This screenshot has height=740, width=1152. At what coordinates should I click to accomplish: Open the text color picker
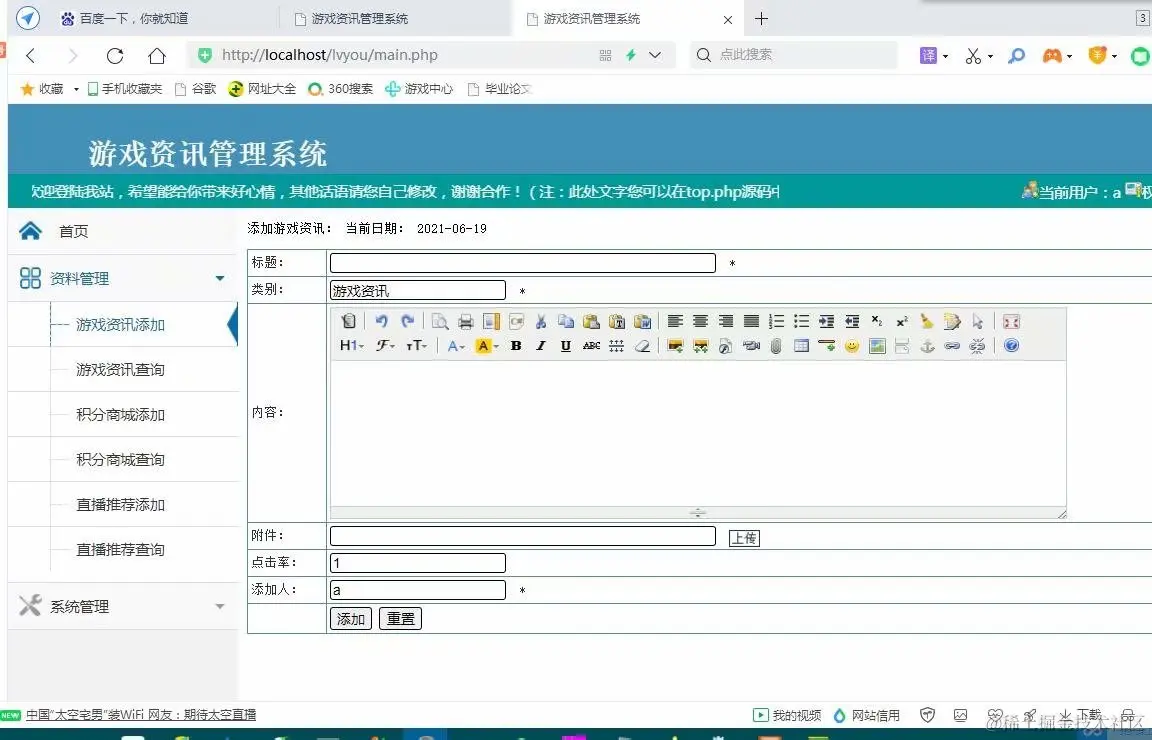[x=456, y=345]
